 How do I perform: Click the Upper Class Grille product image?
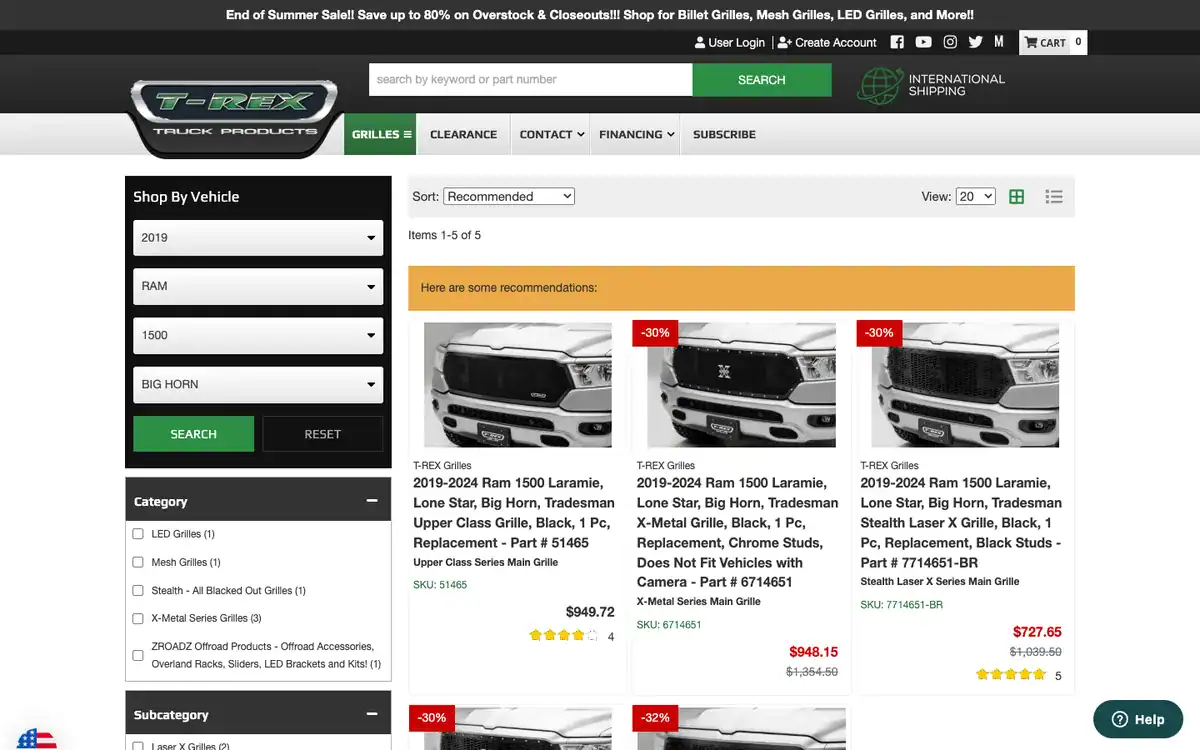[x=517, y=385]
